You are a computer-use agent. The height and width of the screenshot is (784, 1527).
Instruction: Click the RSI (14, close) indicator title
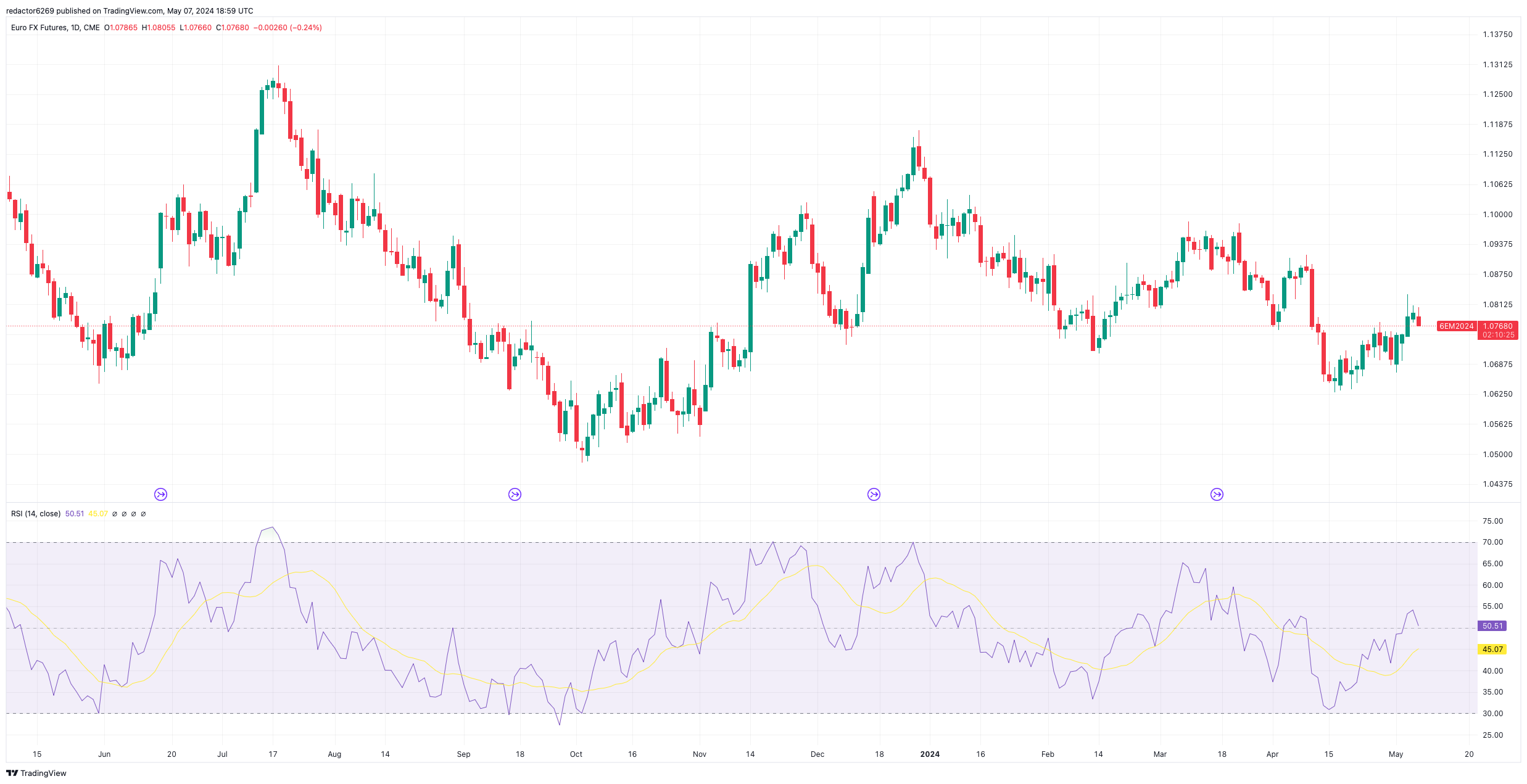tap(35, 513)
